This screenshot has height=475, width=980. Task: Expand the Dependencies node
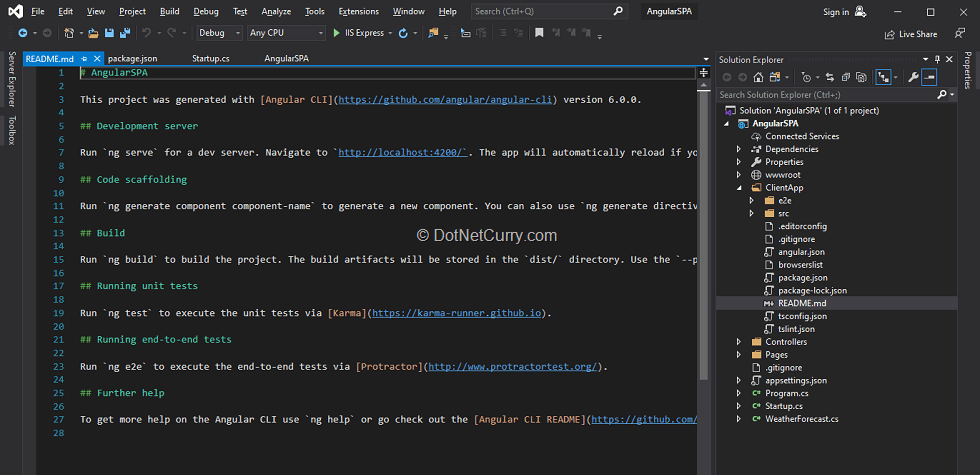pos(739,149)
